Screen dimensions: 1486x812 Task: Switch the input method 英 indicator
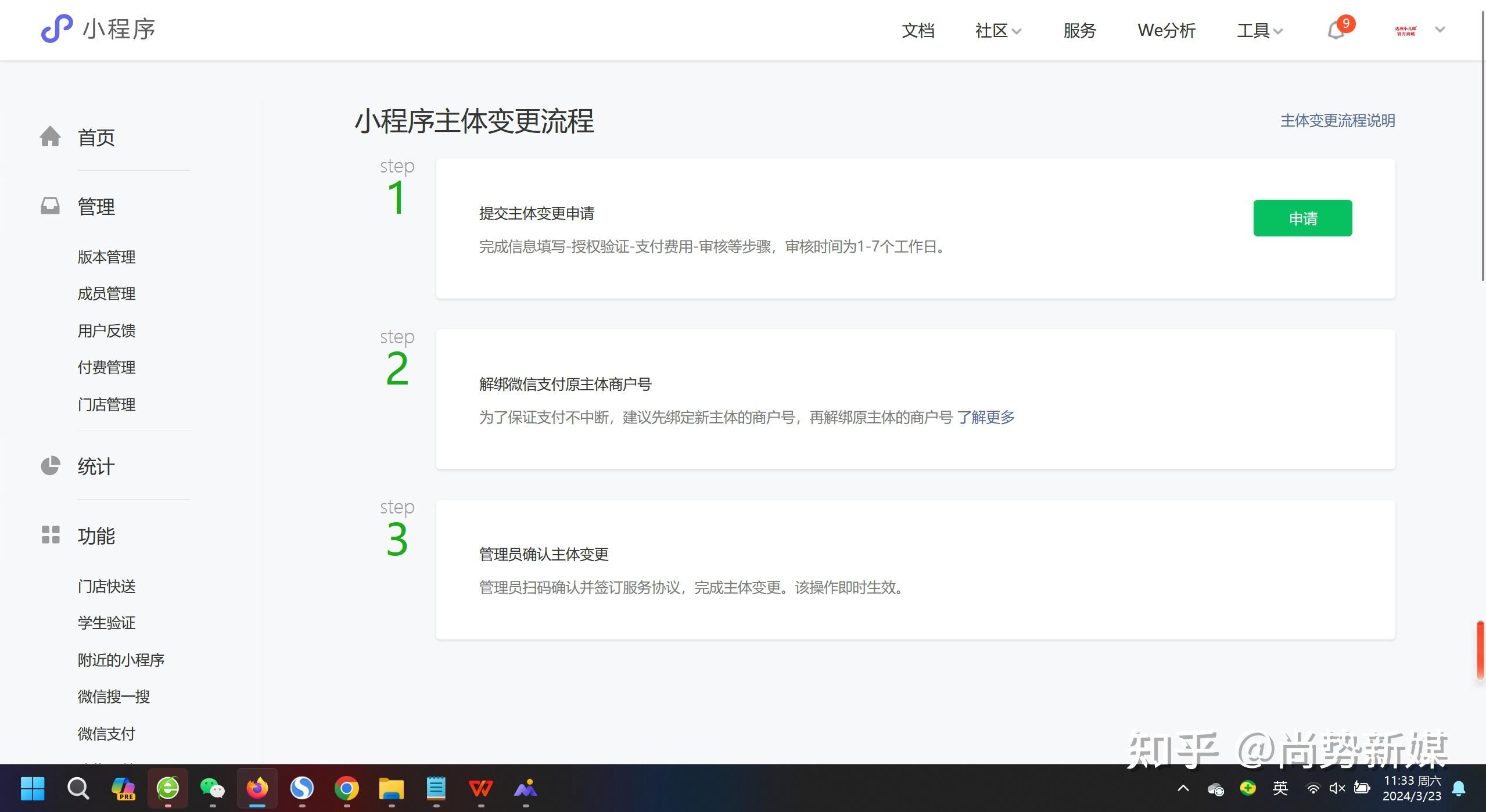(1280, 788)
